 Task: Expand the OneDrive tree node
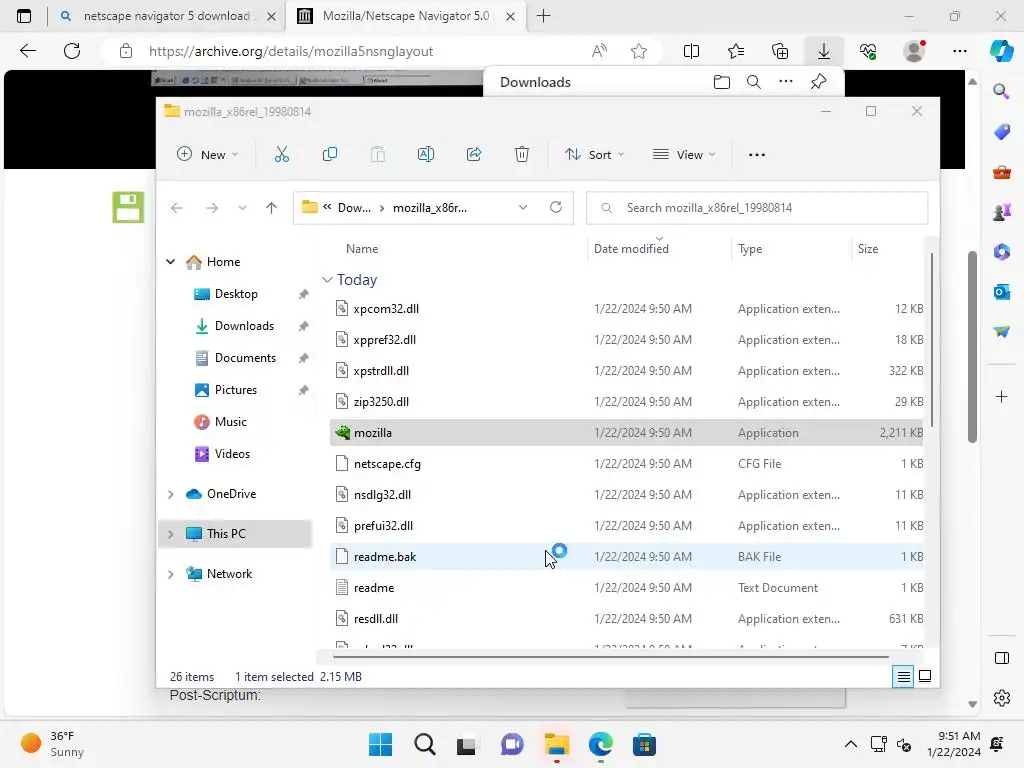[170, 494]
